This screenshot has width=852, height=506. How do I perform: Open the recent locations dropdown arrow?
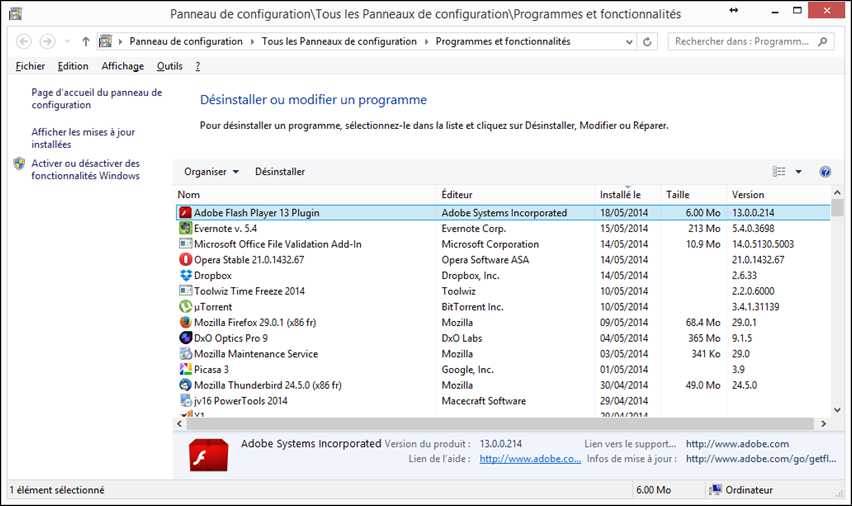(x=67, y=41)
